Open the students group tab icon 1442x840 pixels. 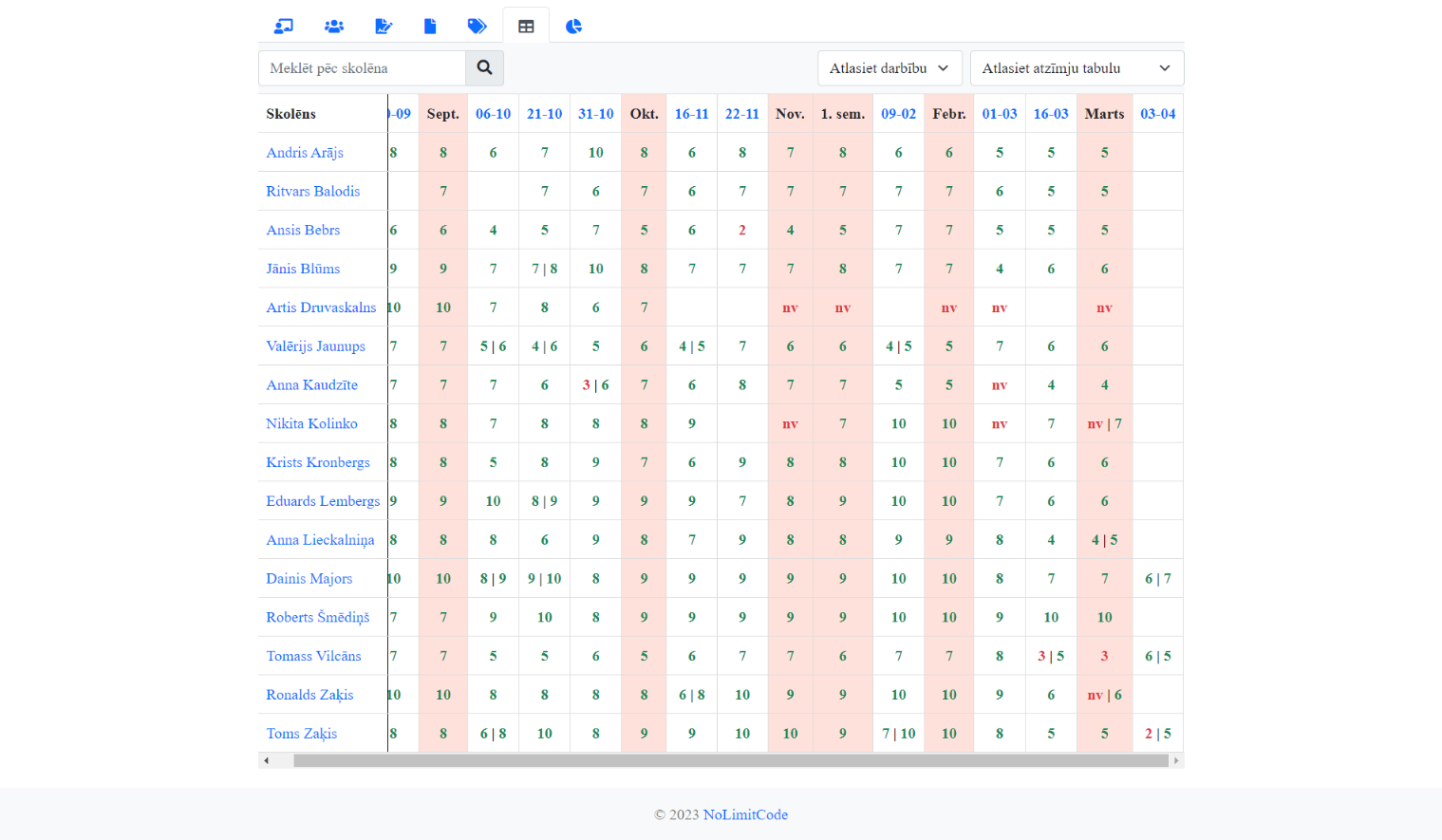333,27
